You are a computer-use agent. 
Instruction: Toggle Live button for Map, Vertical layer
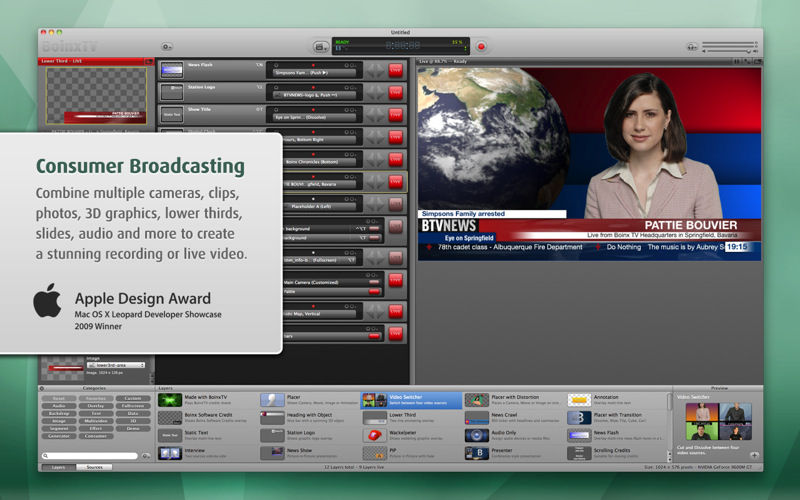click(395, 311)
